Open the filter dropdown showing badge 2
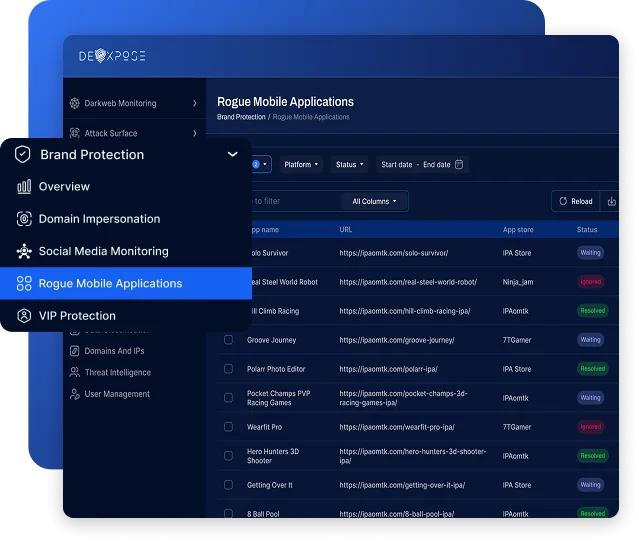This screenshot has width=639, height=543. coord(261,164)
